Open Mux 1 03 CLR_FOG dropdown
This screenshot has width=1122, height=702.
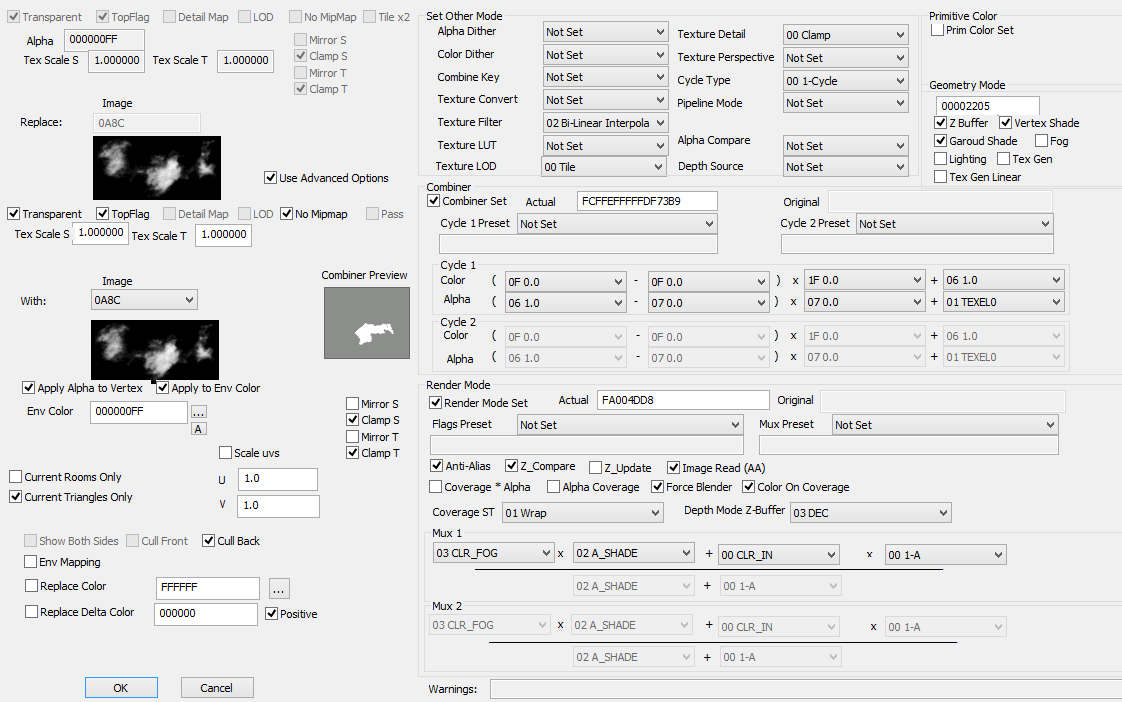pyautogui.click(x=494, y=553)
